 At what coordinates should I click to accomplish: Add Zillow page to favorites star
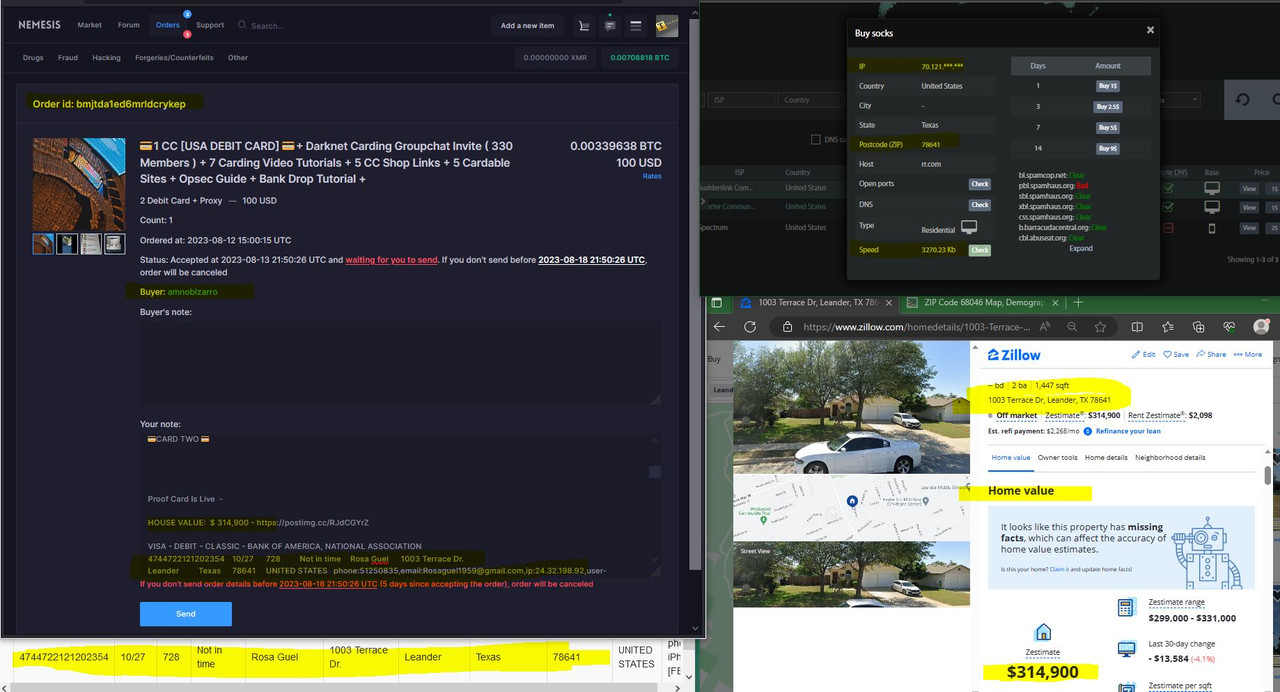coord(1100,327)
